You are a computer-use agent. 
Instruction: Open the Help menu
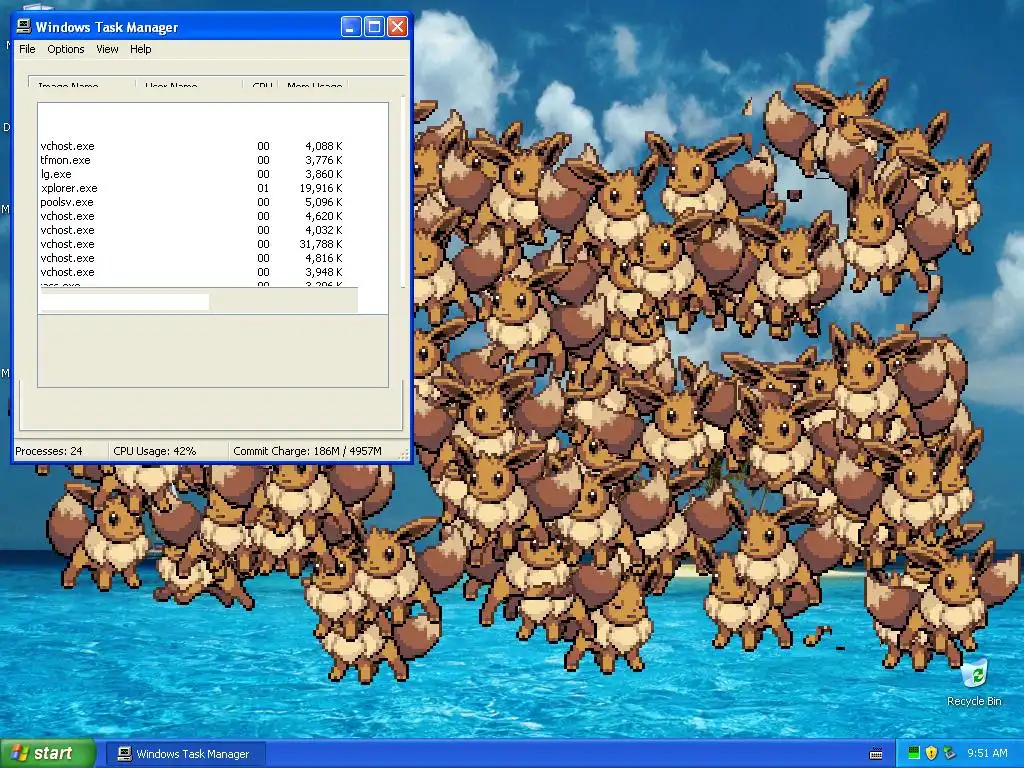tap(140, 49)
